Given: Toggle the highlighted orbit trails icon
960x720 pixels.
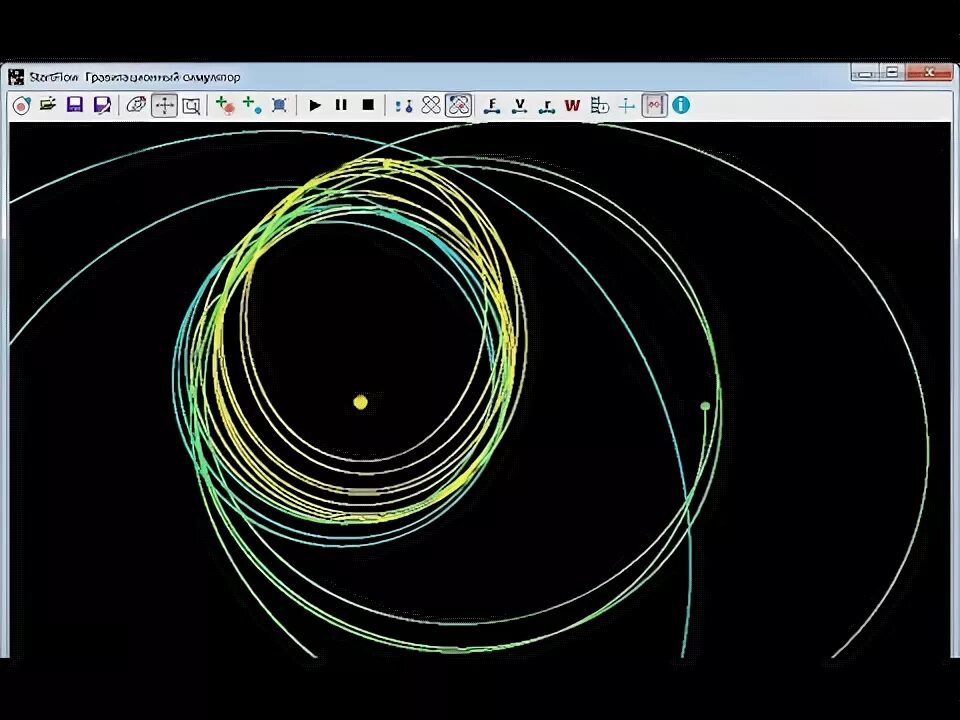Looking at the screenshot, I should 459,105.
